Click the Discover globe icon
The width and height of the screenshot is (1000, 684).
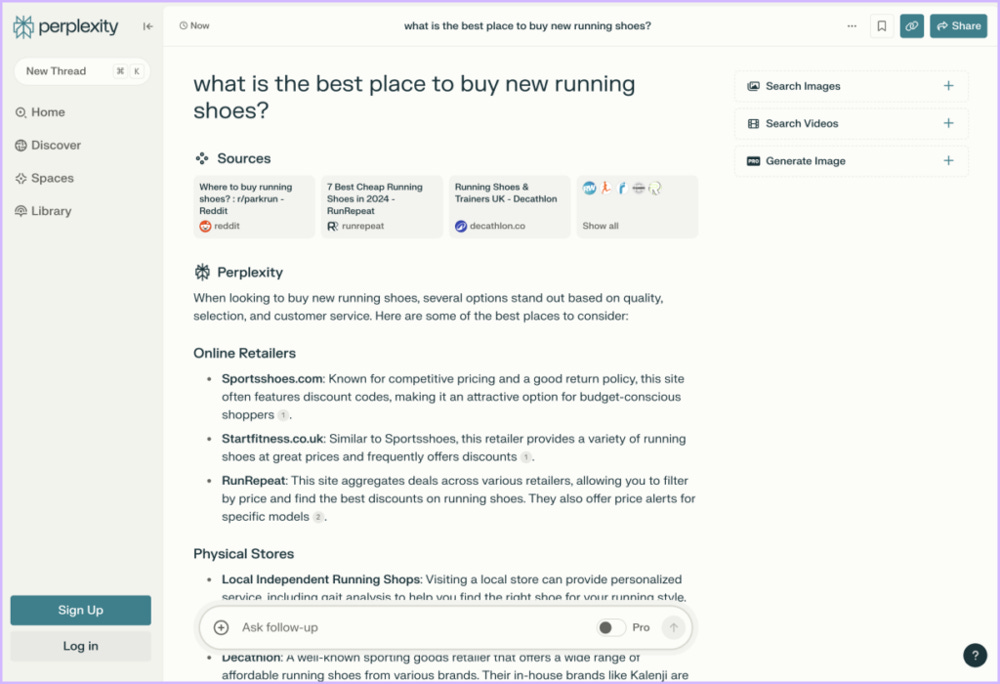pyautogui.click(x=21, y=145)
